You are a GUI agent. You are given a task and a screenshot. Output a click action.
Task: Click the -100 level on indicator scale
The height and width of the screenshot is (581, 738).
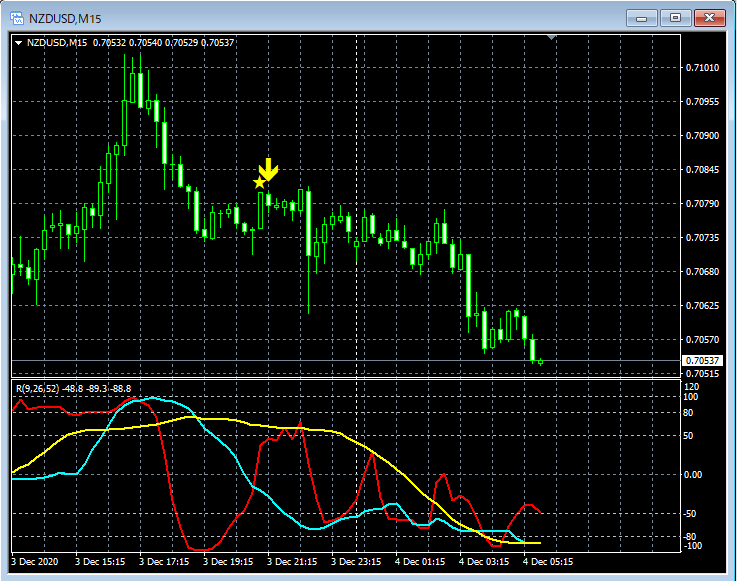tap(694, 546)
